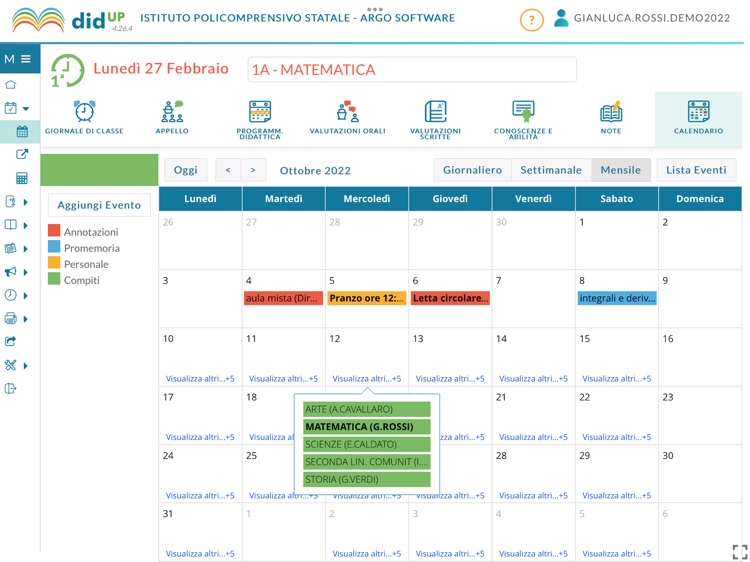Click the sidebar clock icon
Screen dimensions: 750x562
[11, 295]
